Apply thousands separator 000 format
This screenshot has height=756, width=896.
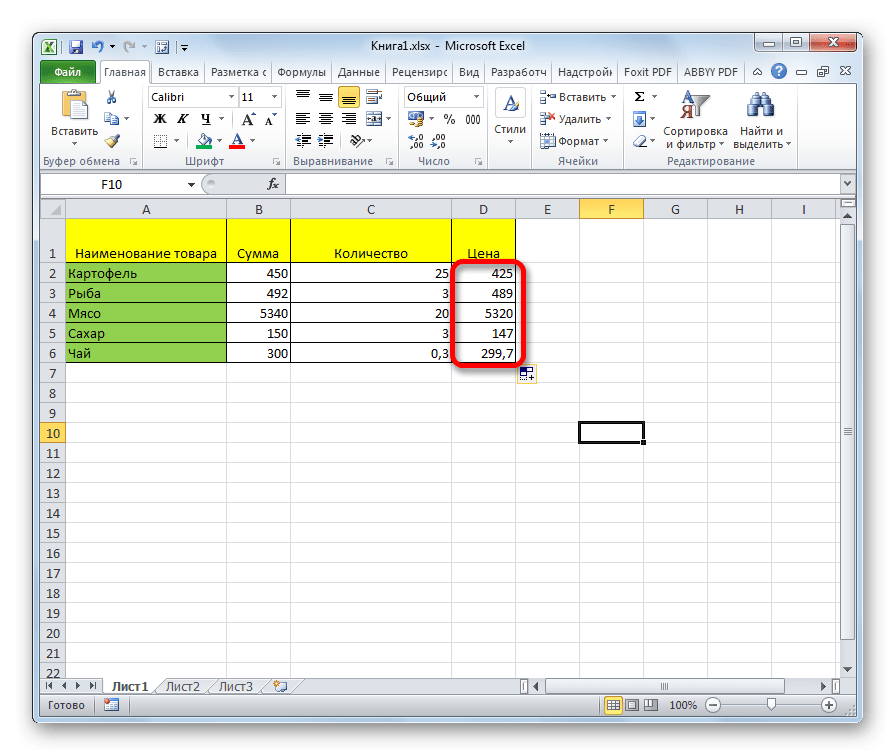point(473,119)
